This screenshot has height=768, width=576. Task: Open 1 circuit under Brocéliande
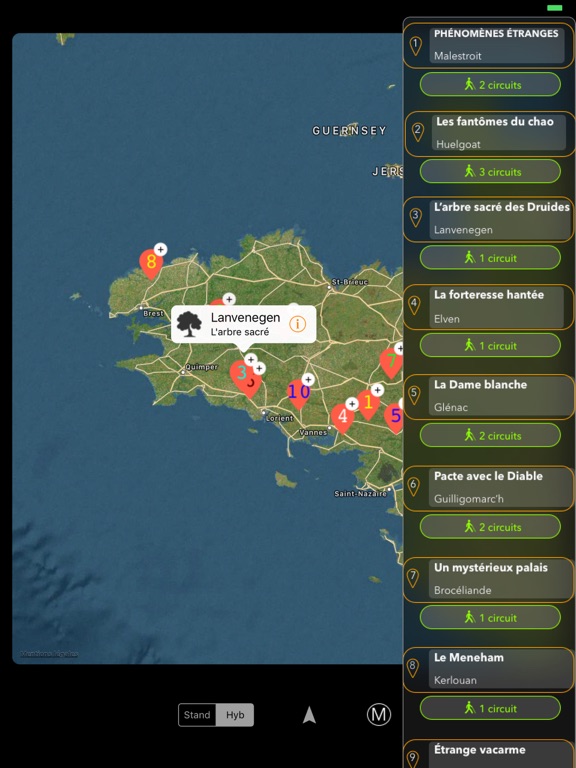tap(490, 617)
